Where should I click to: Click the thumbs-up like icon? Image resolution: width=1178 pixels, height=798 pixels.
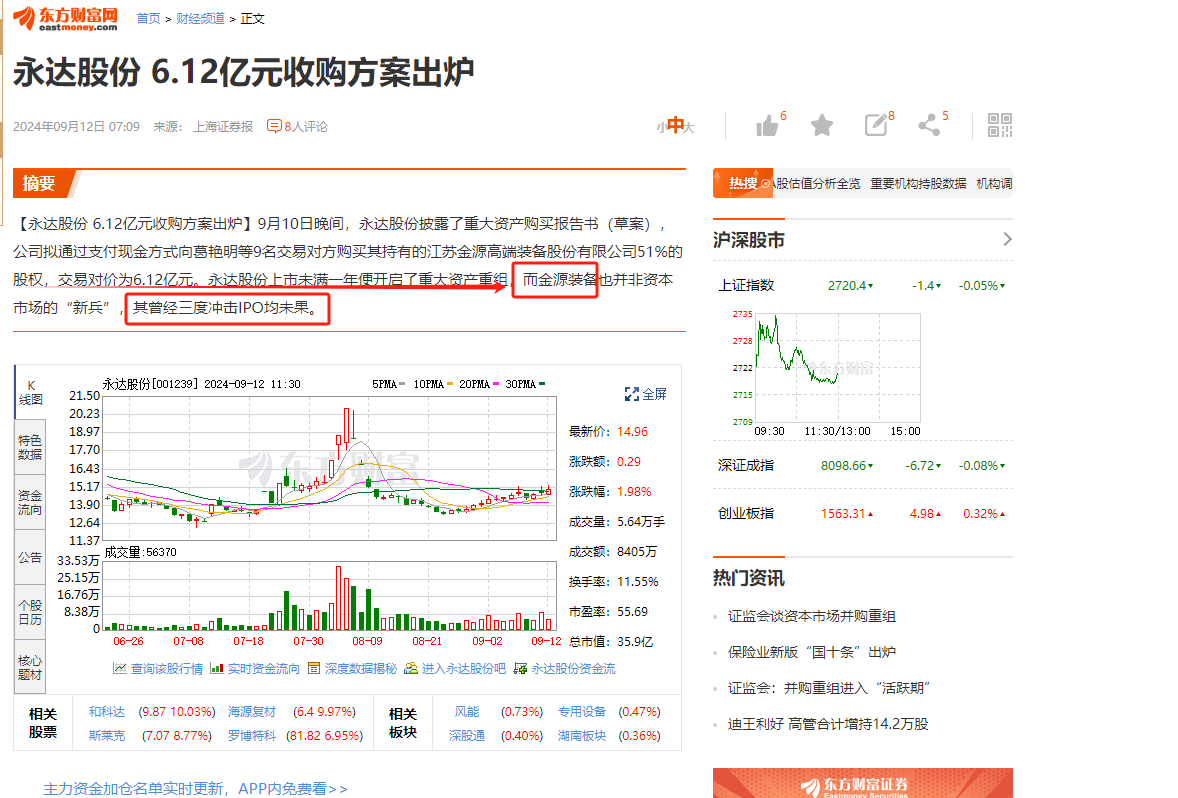767,125
